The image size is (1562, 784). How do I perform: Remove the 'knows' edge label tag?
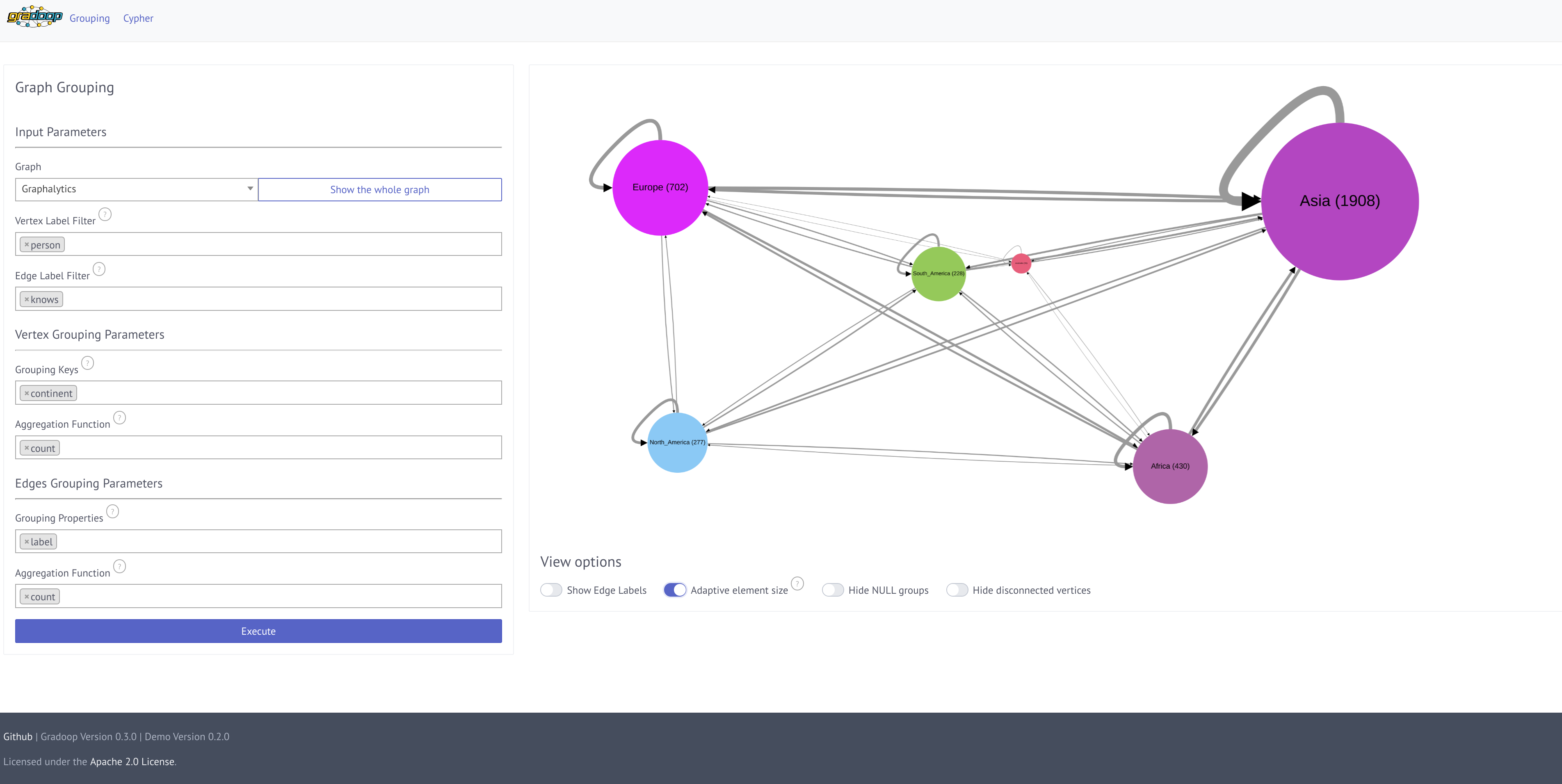click(27, 299)
